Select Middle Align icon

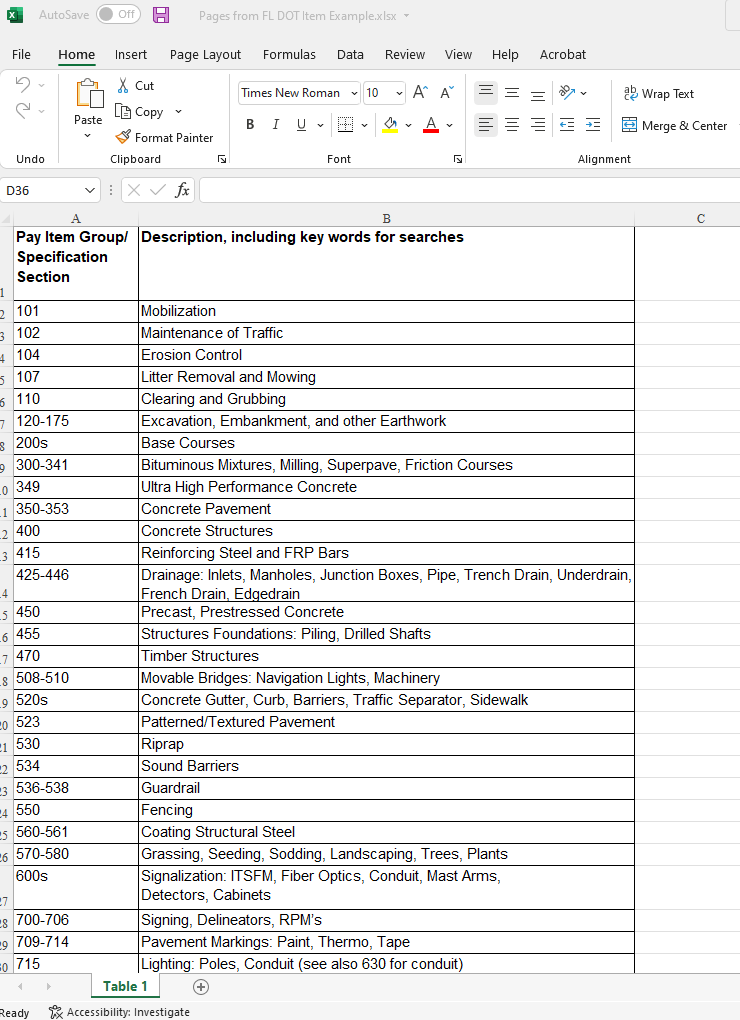(512, 92)
